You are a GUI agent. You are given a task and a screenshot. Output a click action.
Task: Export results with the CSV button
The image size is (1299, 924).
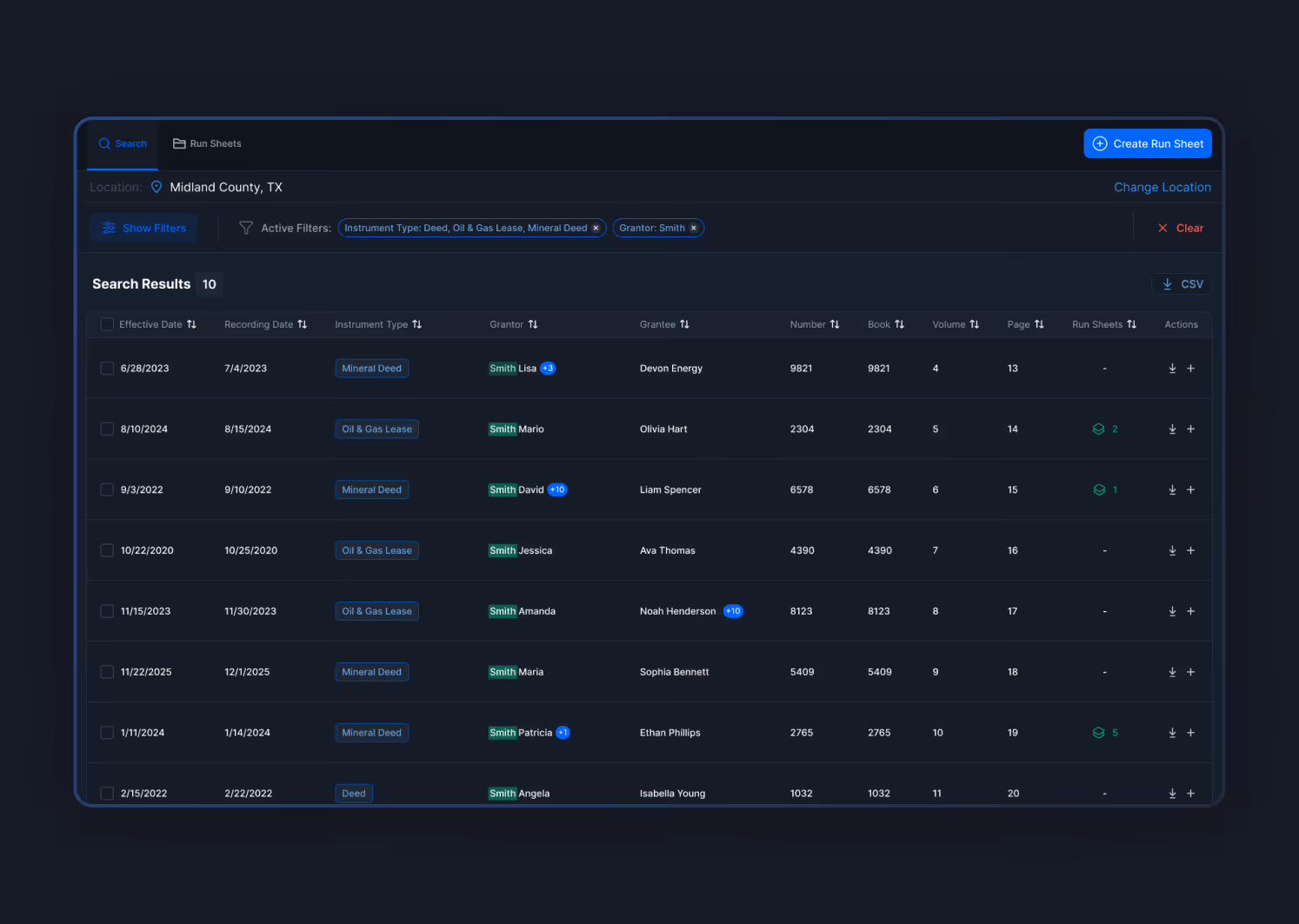click(1182, 284)
